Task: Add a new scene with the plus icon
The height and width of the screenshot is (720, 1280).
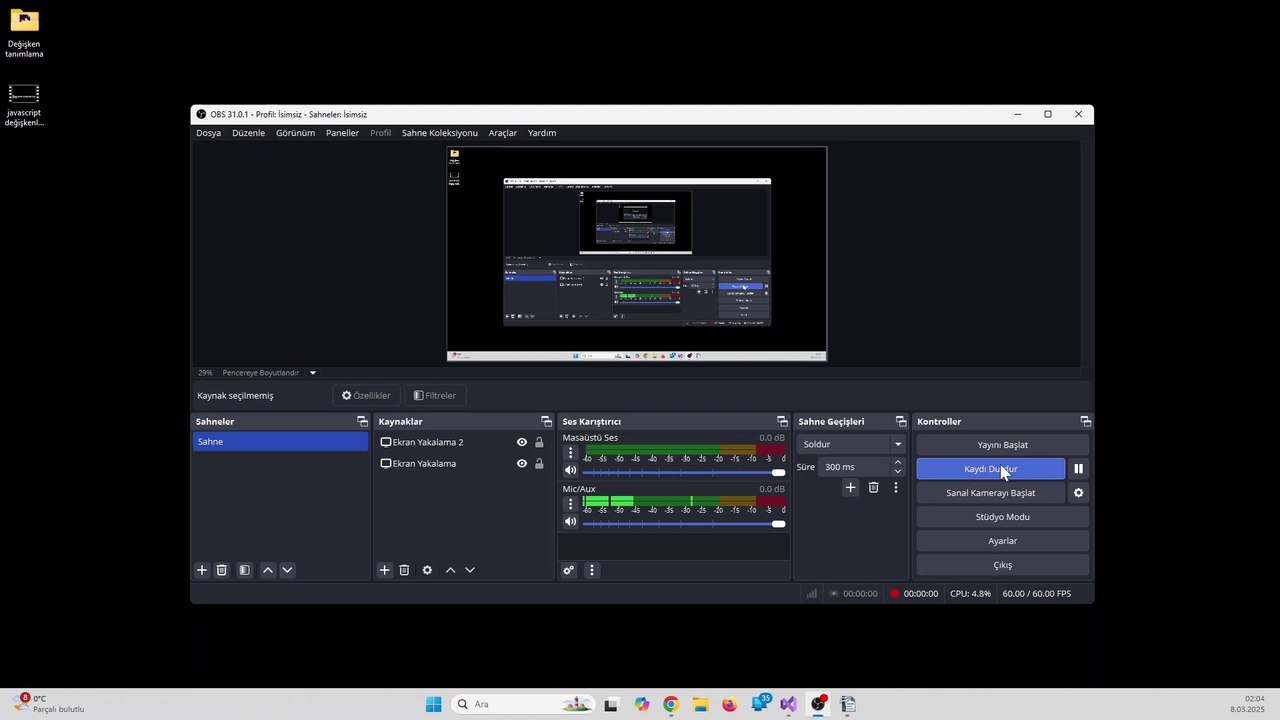Action: [201, 570]
